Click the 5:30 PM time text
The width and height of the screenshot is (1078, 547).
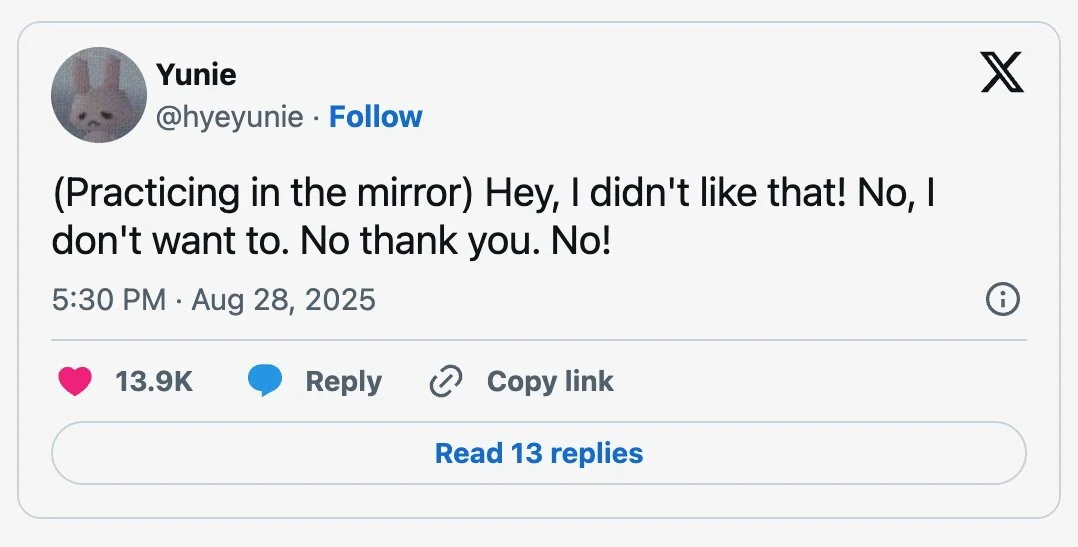[109, 299]
